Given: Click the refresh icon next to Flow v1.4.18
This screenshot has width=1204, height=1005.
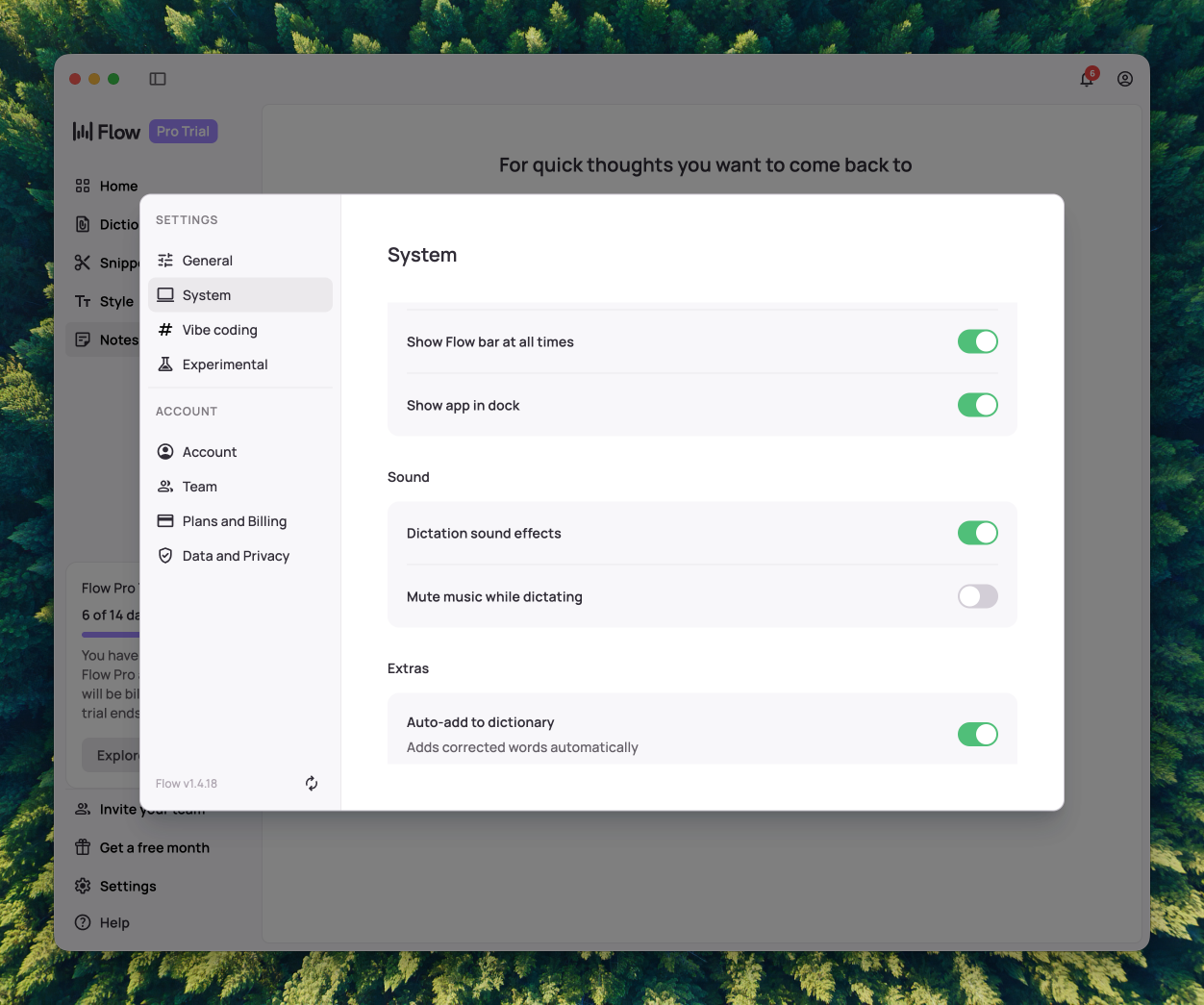Looking at the screenshot, I should (312, 783).
